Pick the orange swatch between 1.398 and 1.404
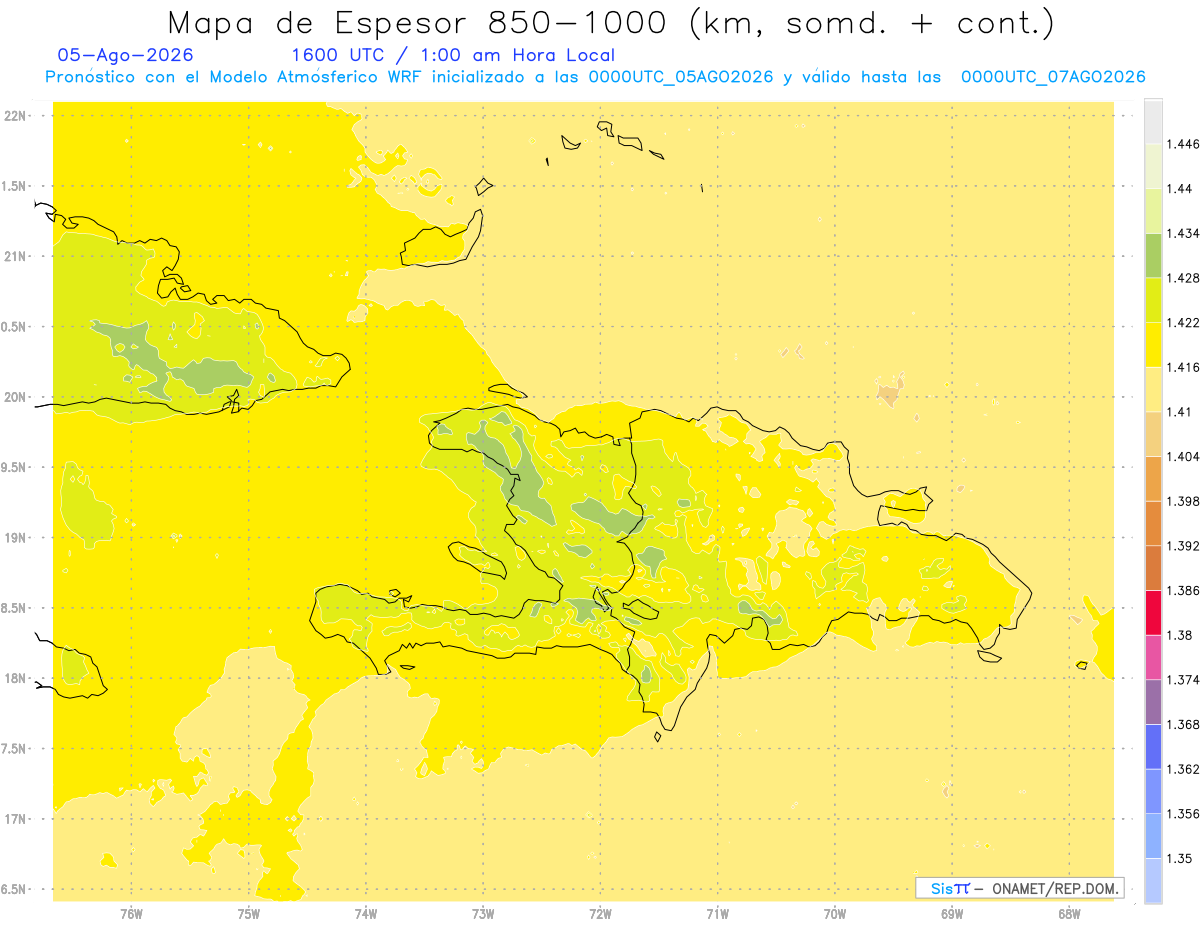Viewport: 1200px width, 927px height. (x=1153, y=478)
